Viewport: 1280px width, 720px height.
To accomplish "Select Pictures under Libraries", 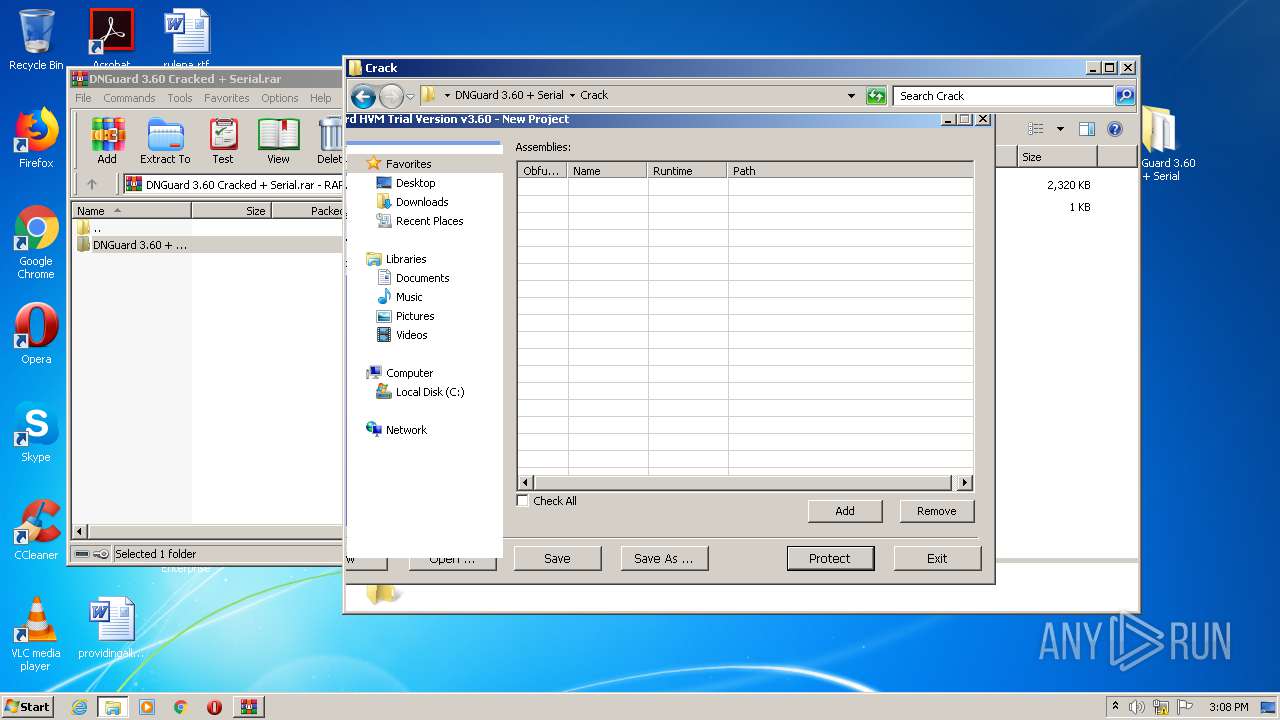I will pyautogui.click(x=415, y=316).
